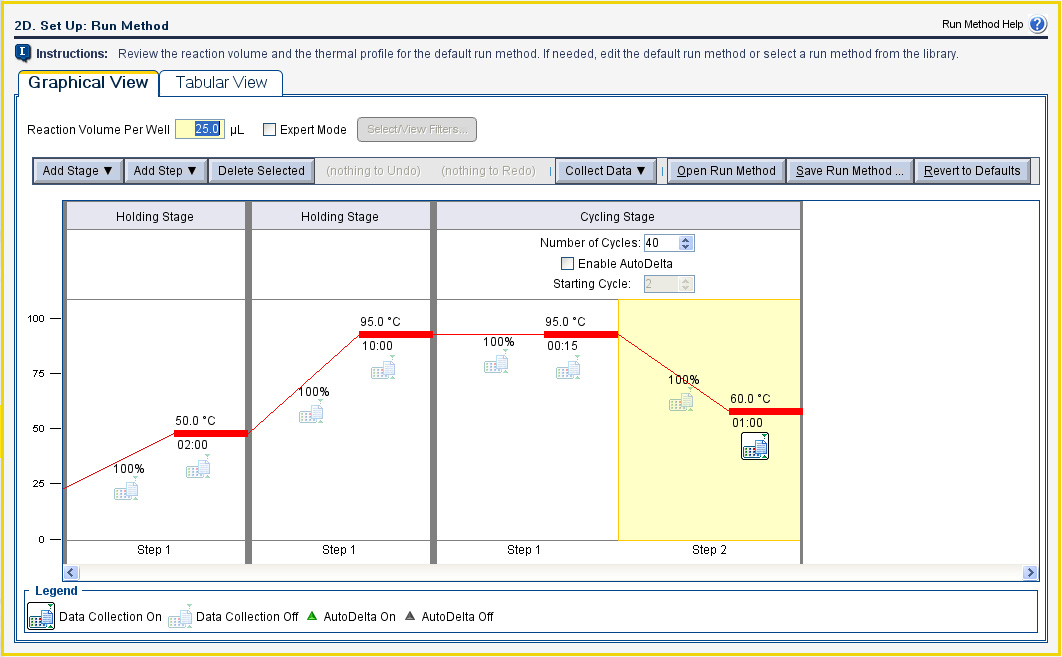Click ramp data collection icon in second Holding Stage
This screenshot has width=1062, height=657.
coord(311,413)
